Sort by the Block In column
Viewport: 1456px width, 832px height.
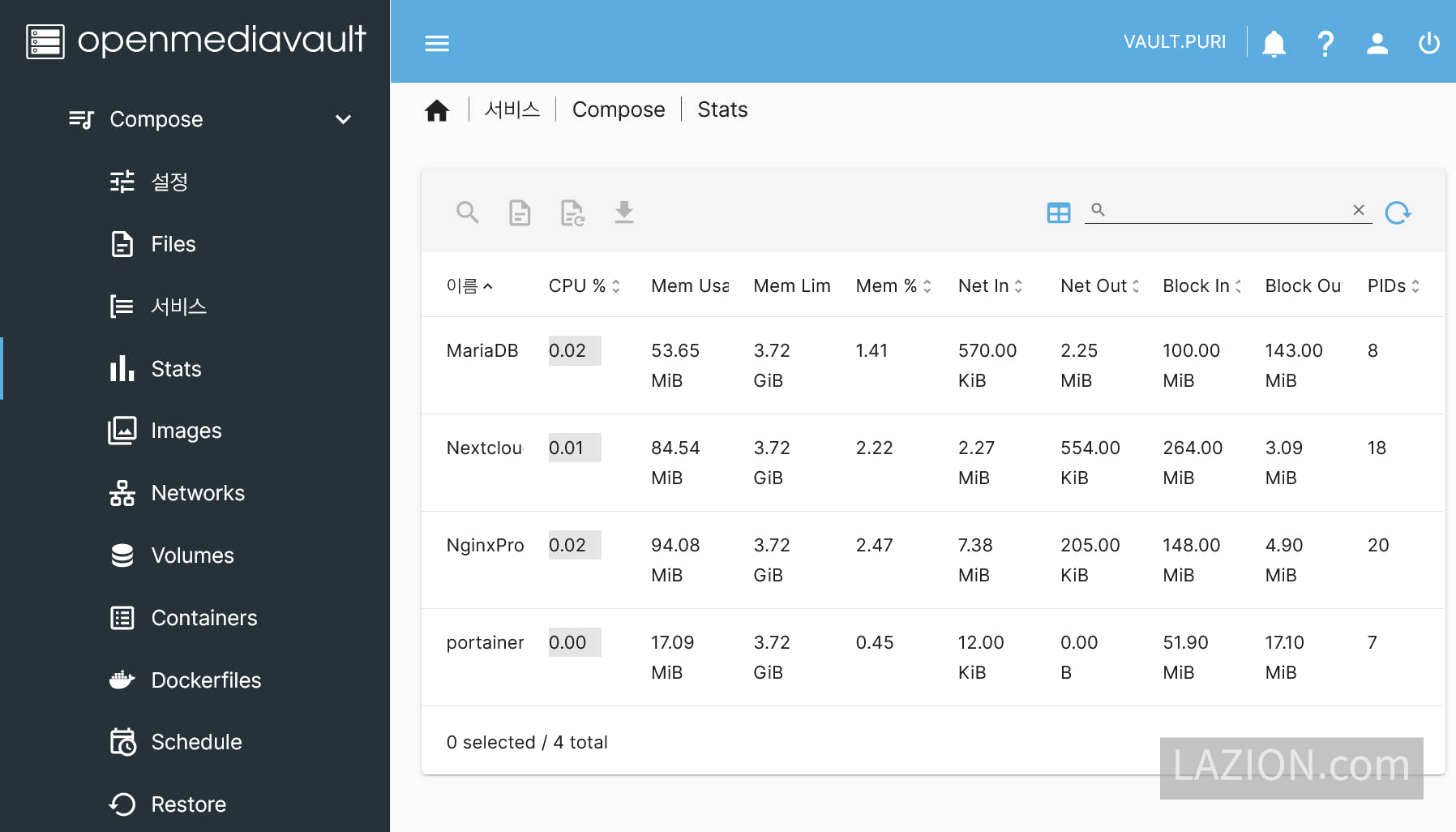pos(1202,285)
